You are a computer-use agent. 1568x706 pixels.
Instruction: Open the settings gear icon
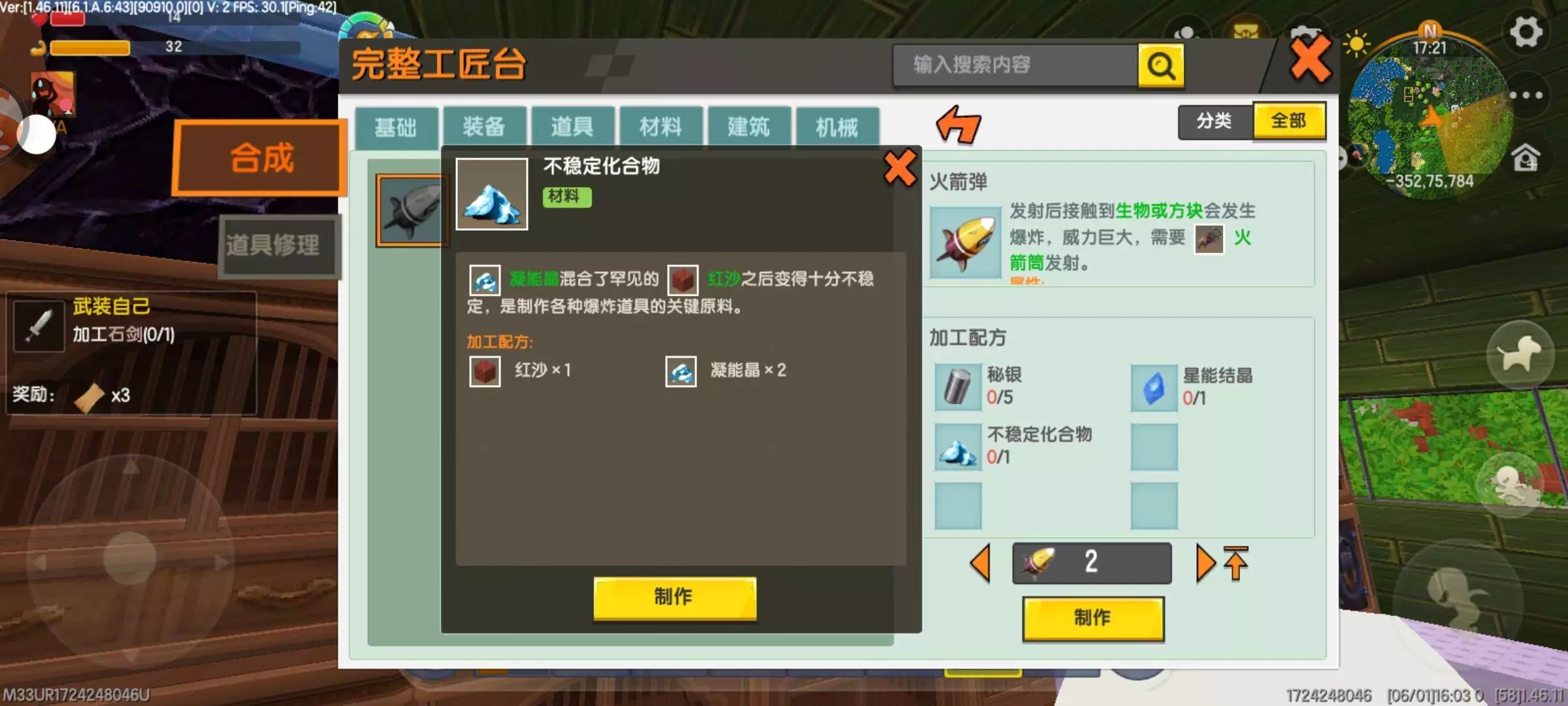[1526, 31]
